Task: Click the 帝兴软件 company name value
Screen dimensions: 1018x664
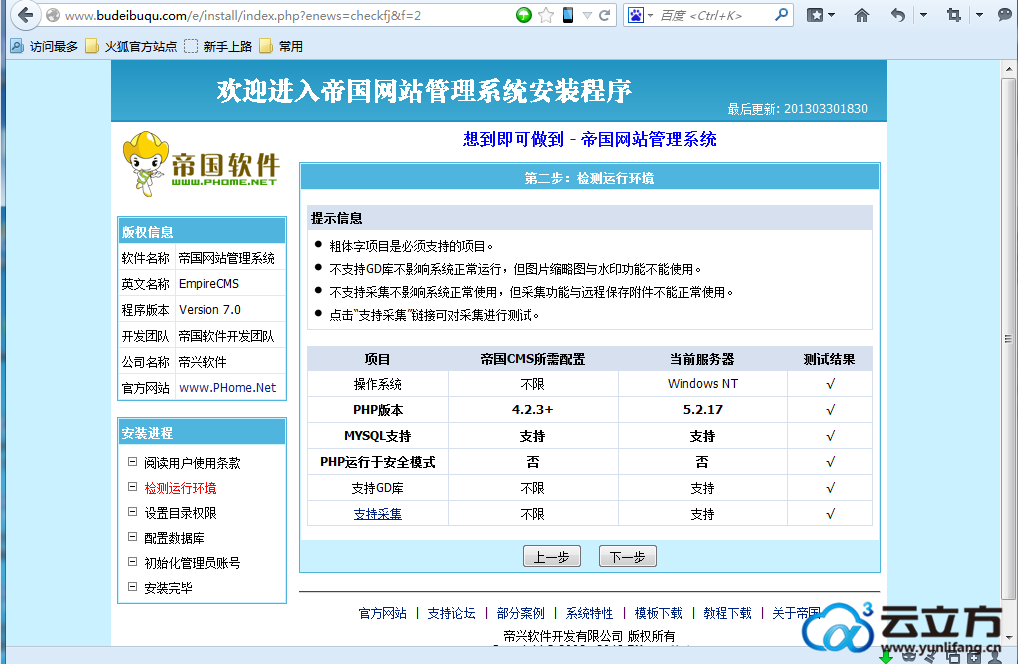Action: (203, 362)
